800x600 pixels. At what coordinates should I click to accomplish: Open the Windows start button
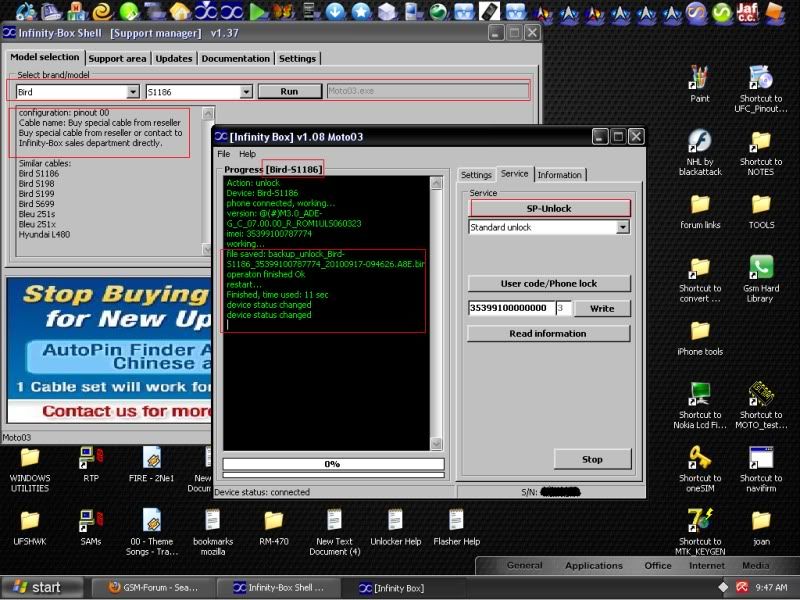tap(42, 587)
